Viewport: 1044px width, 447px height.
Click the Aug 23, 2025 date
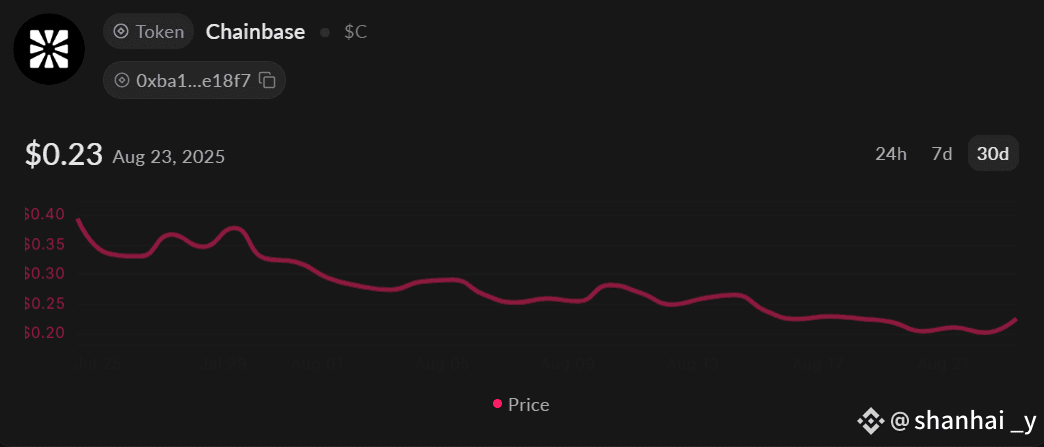[168, 157]
